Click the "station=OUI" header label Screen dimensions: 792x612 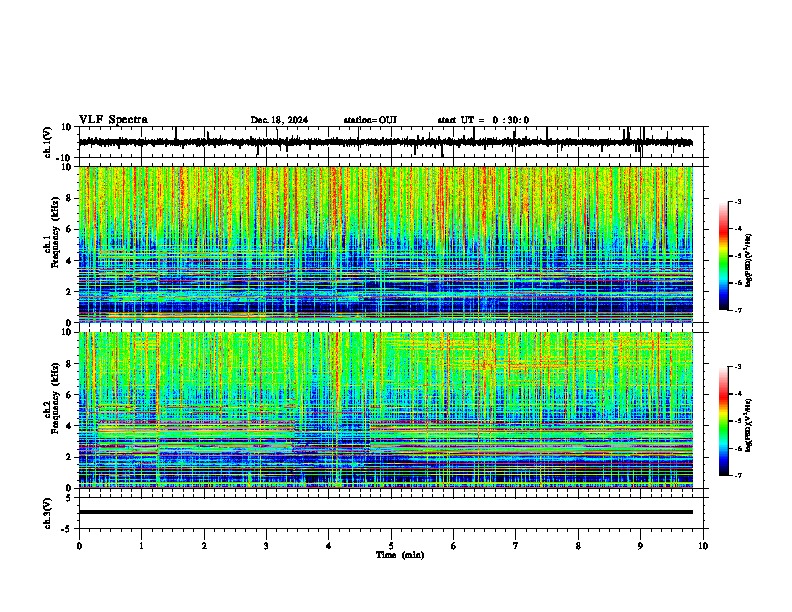coord(370,120)
